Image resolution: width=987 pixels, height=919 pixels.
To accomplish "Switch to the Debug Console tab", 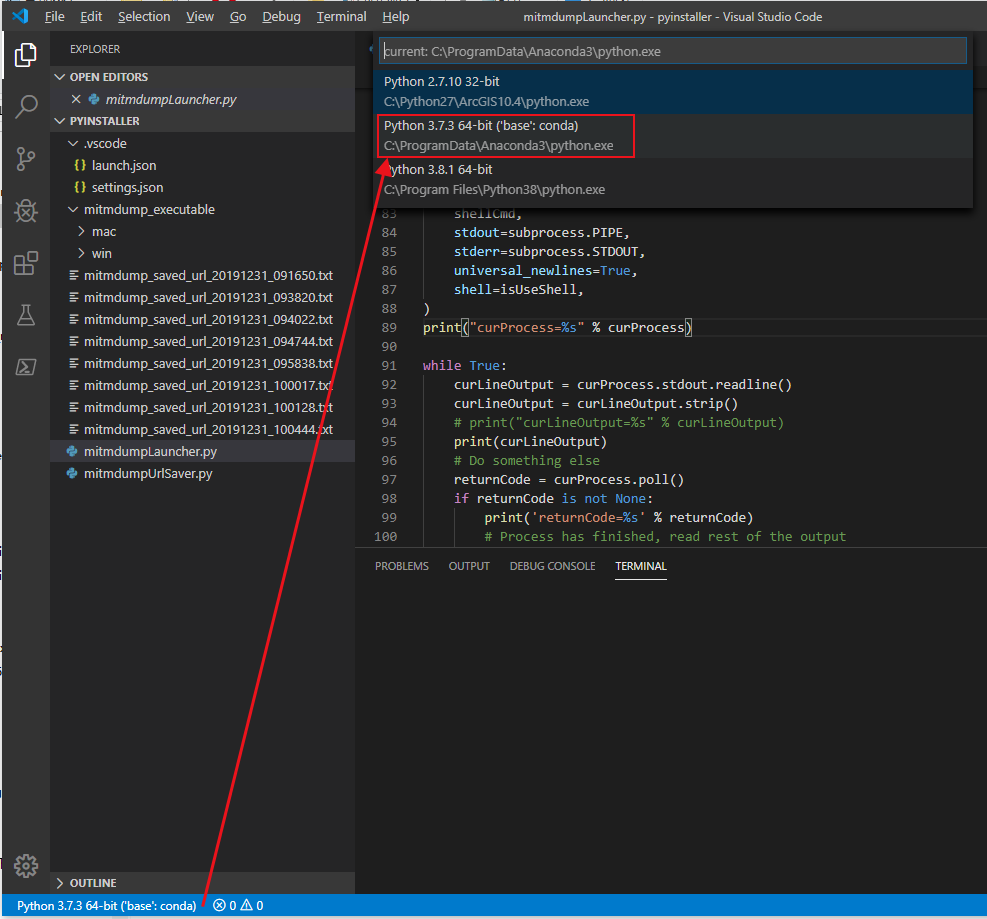I will click(x=552, y=566).
